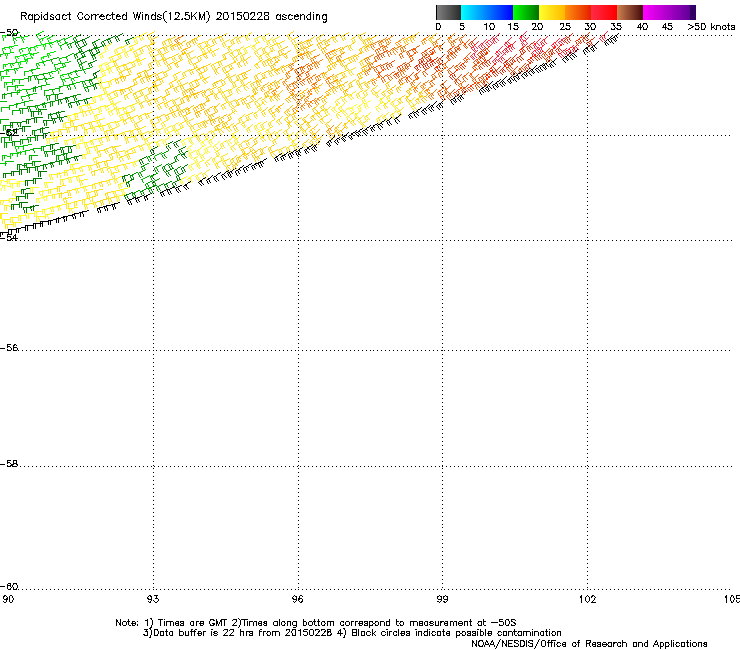Click latitude label -58
The height and width of the screenshot is (650, 740).
tap(9, 464)
